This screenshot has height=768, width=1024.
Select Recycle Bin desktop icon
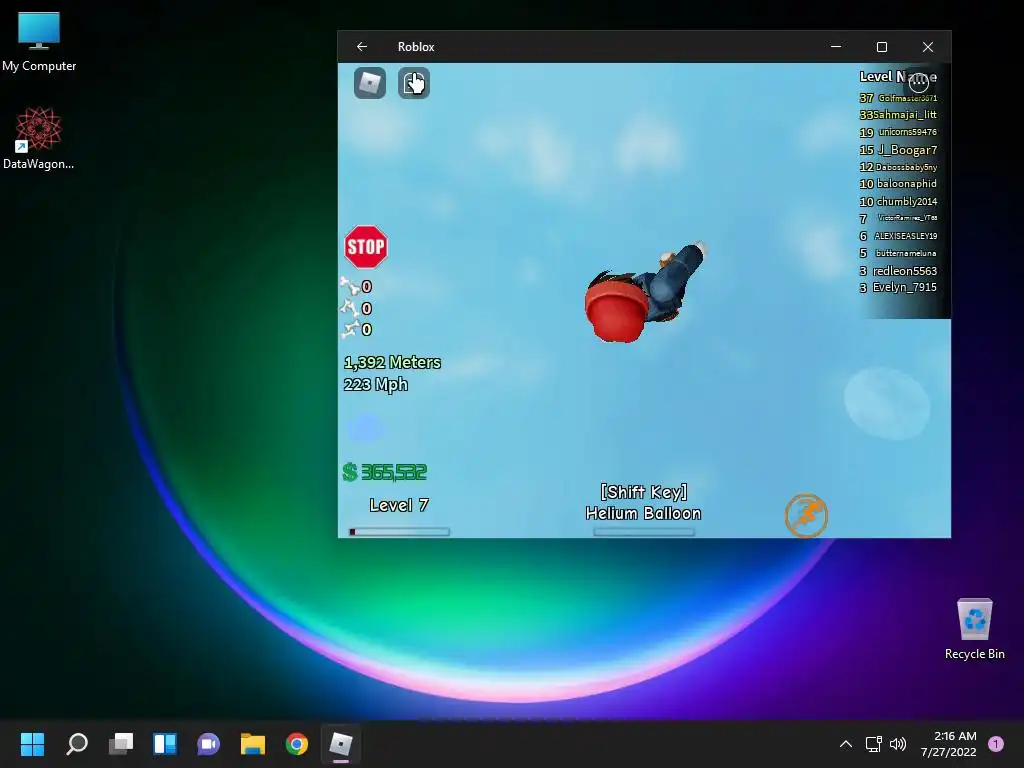(974, 629)
